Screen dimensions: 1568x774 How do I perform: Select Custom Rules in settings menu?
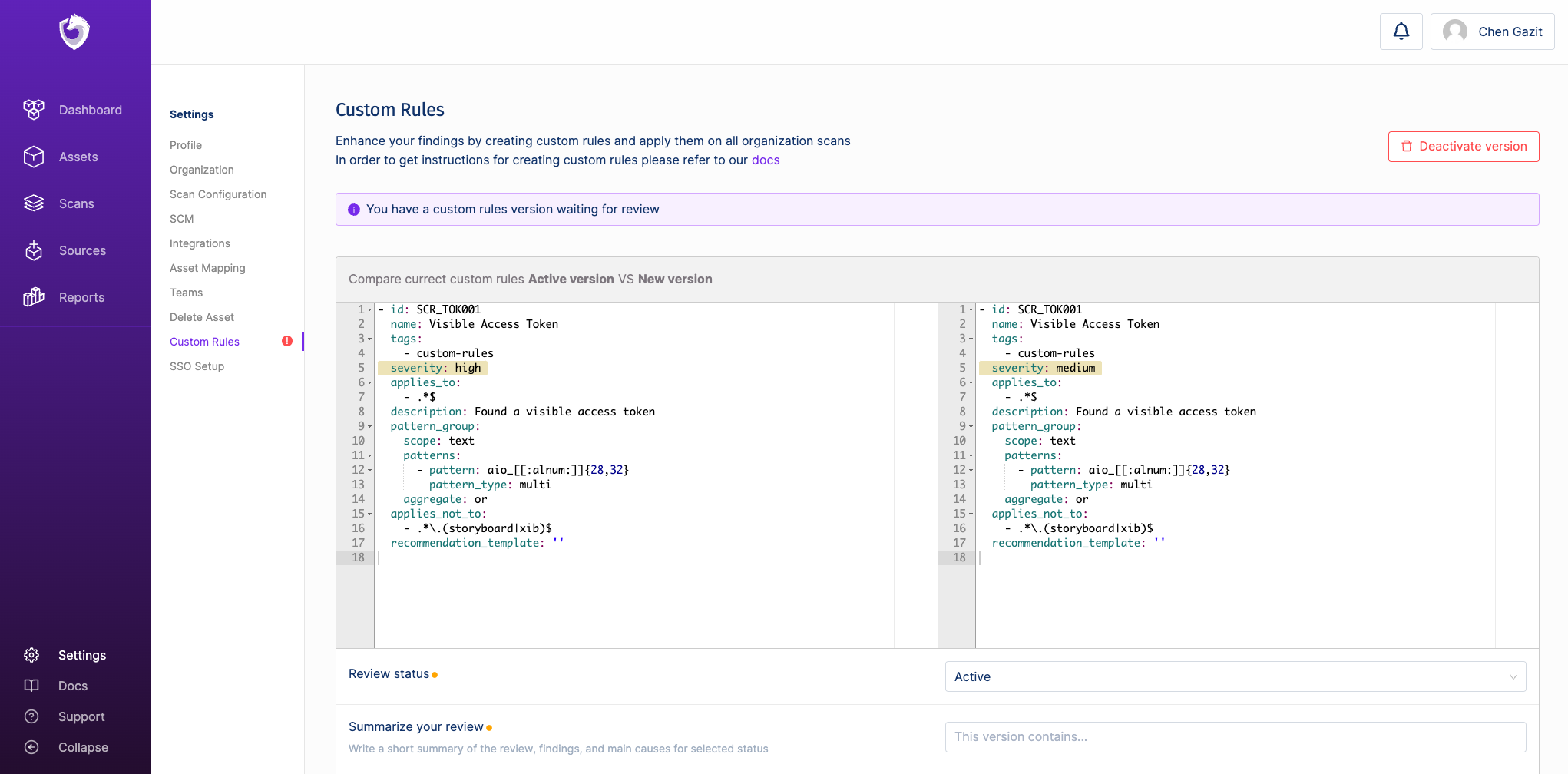point(204,342)
